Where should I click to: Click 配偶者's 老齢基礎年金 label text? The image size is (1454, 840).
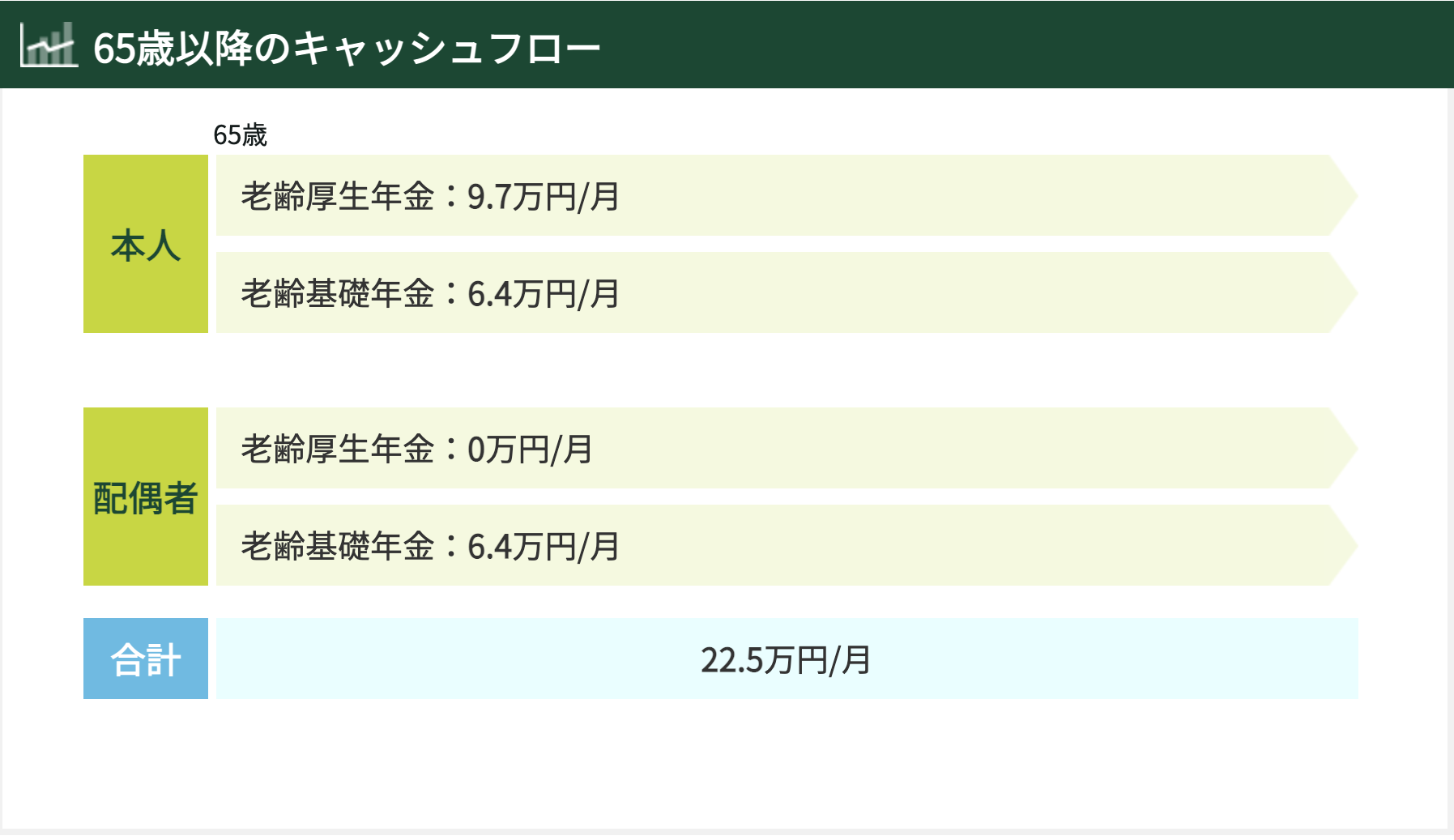338,547
